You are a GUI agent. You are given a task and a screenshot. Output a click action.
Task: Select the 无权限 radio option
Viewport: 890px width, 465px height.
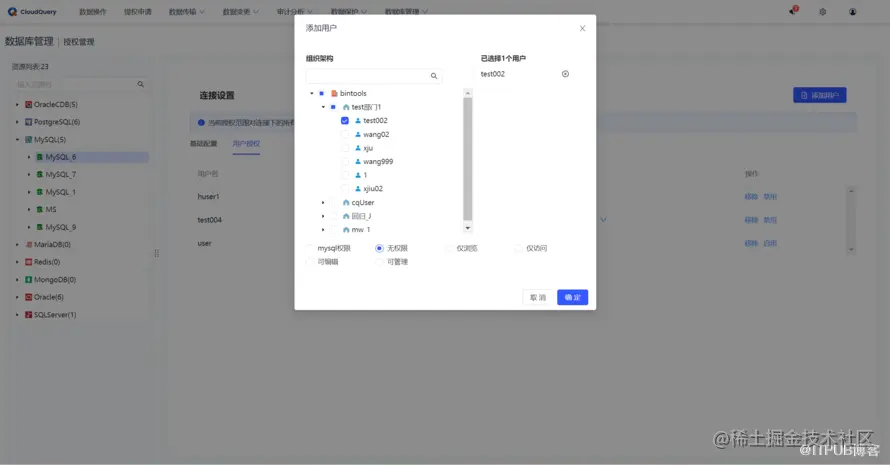(x=379, y=248)
